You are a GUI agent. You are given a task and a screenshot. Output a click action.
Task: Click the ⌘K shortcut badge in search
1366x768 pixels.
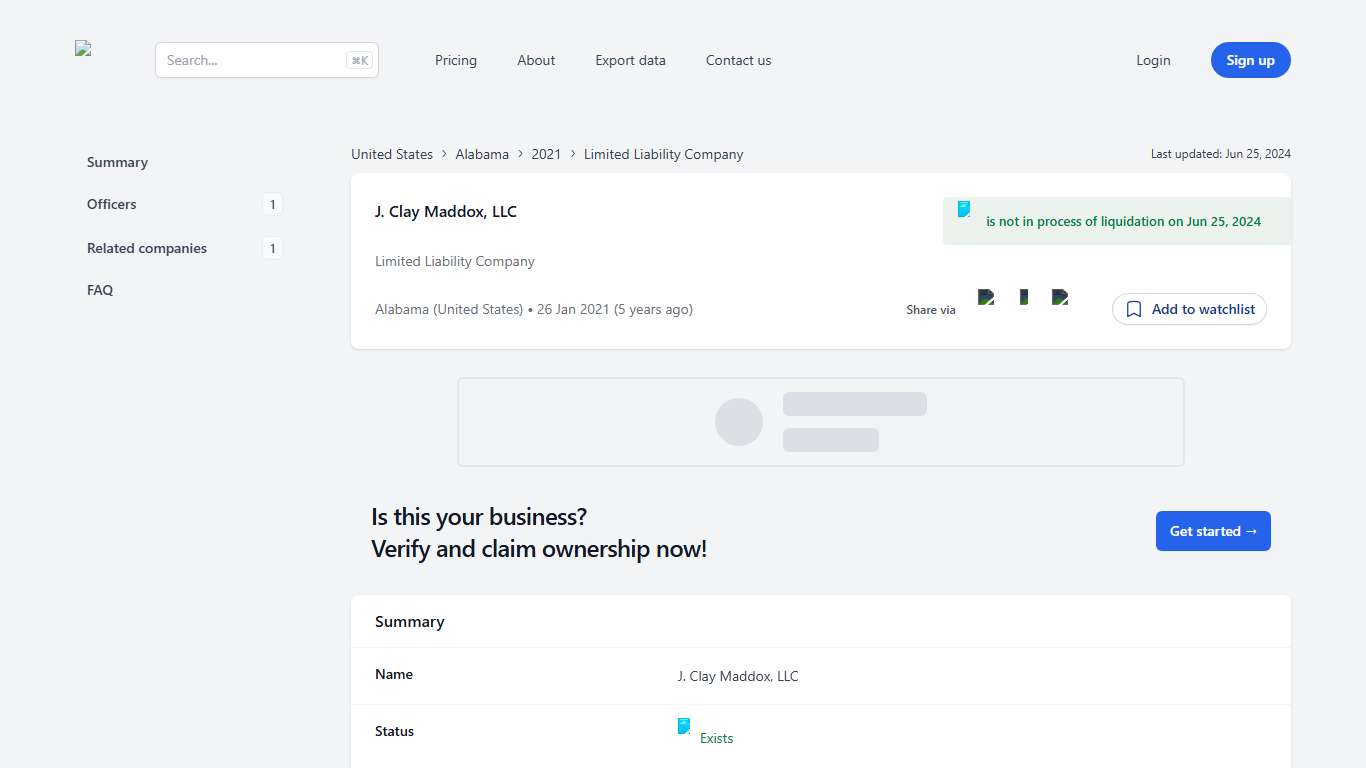pos(359,60)
